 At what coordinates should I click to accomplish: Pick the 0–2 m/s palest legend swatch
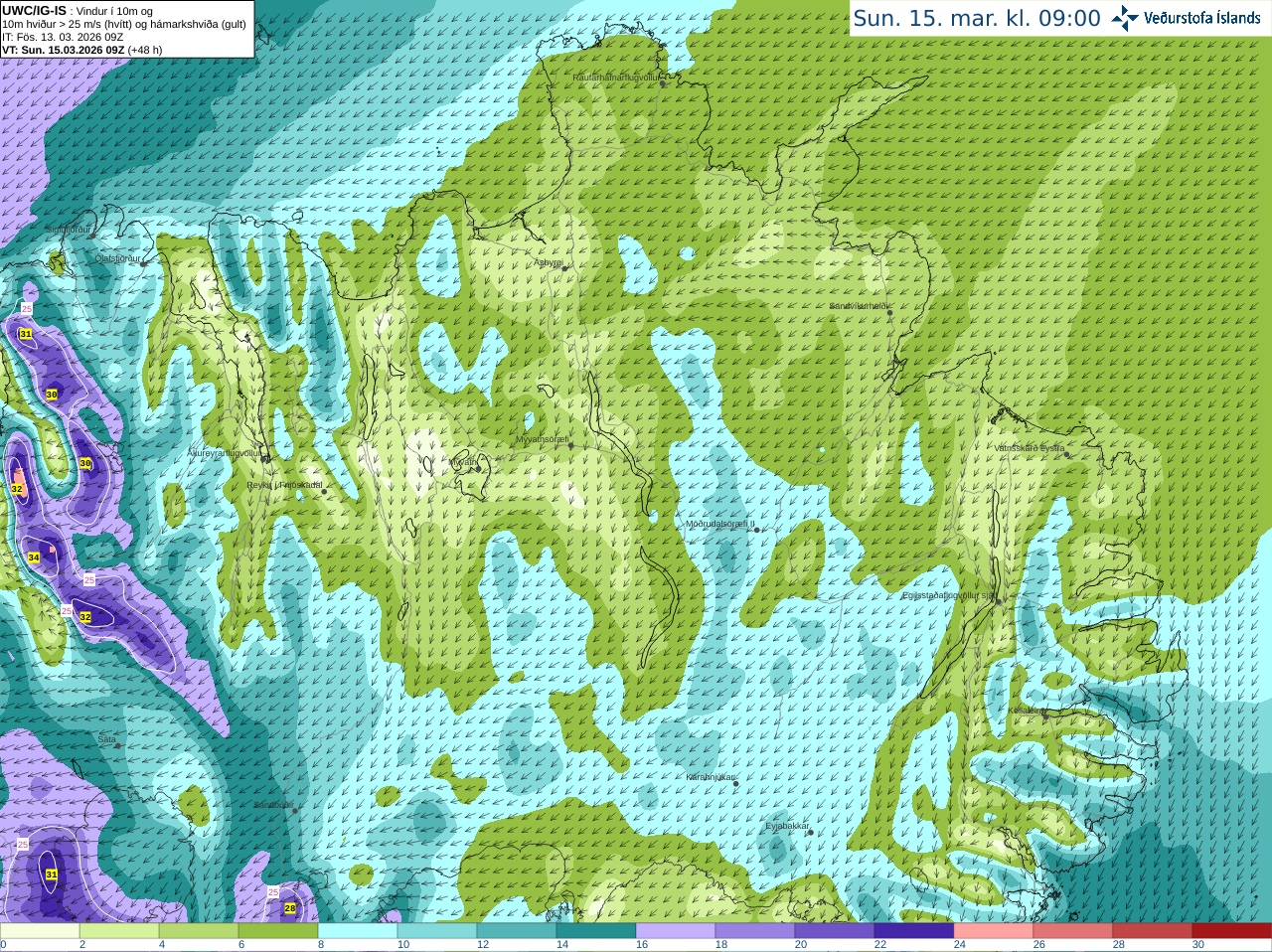pyautogui.click(x=40, y=931)
